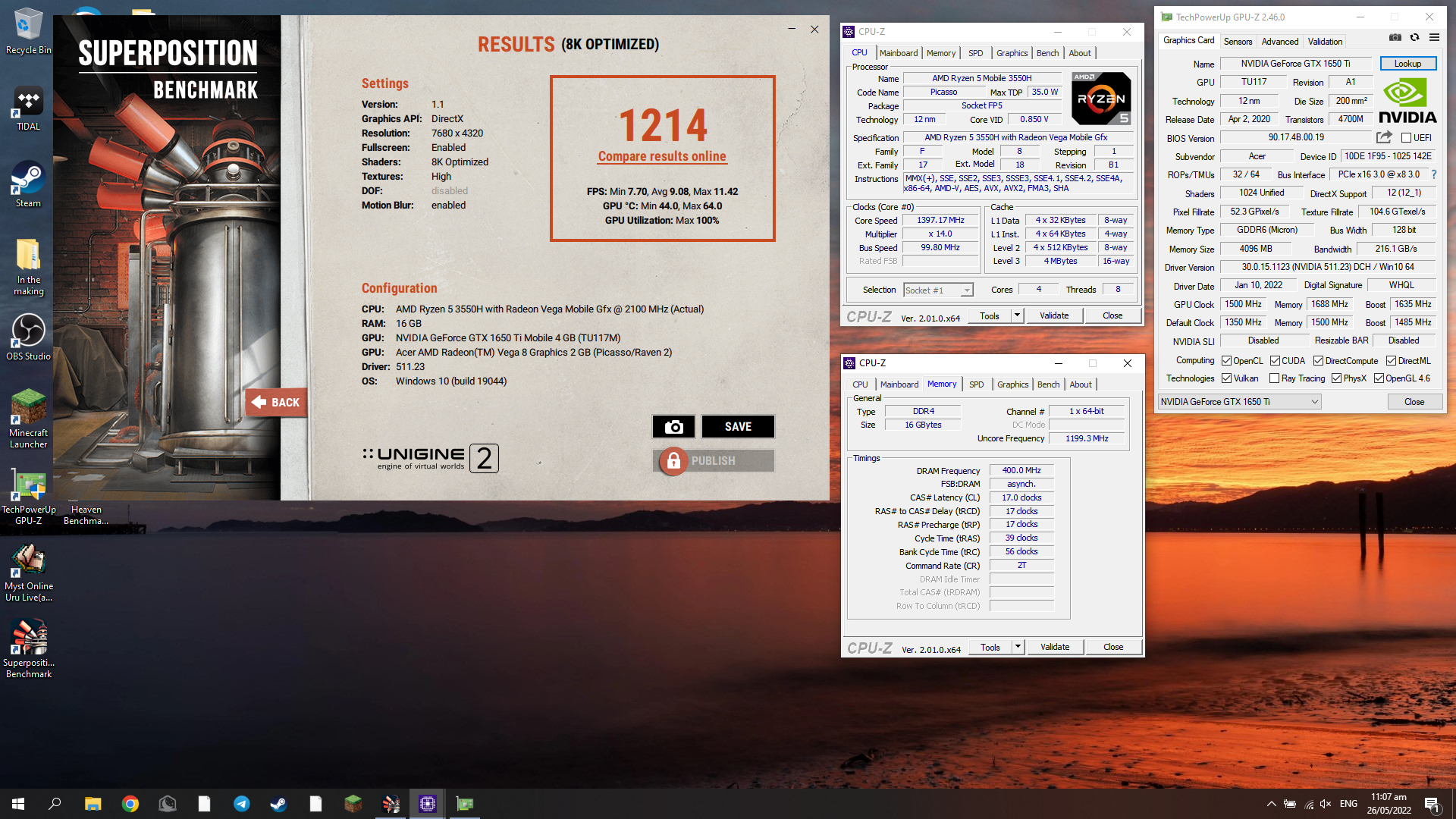Open Validation tab in GPU-Z

(1325, 42)
